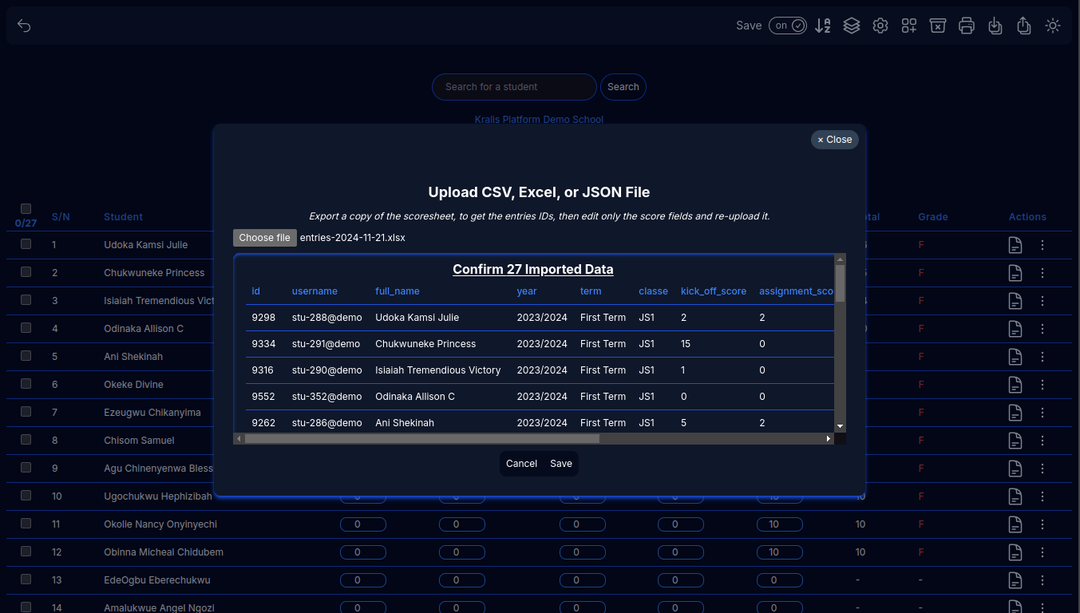Click the print icon
The width and height of the screenshot is (1080, 613).
pos(966,26)
